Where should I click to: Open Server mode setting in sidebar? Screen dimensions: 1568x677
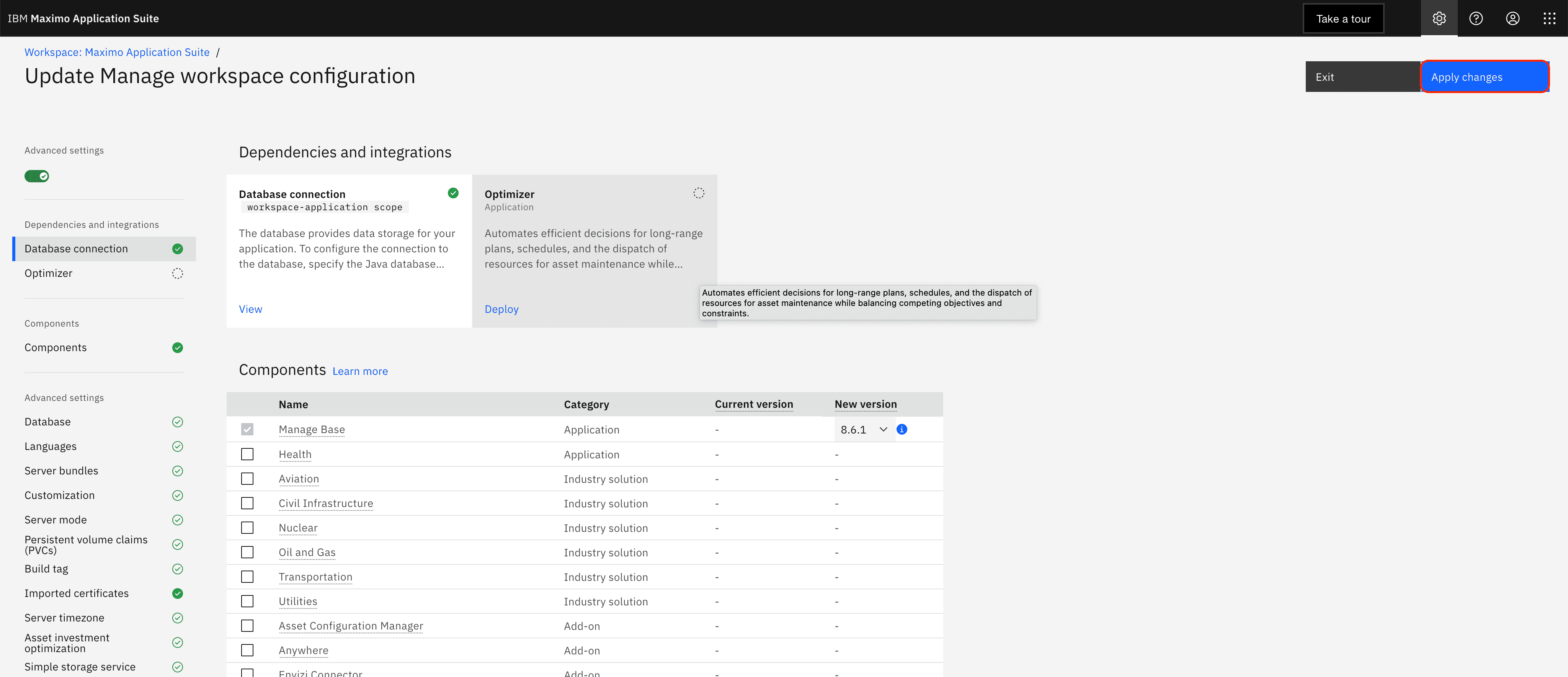pos(104,520)
